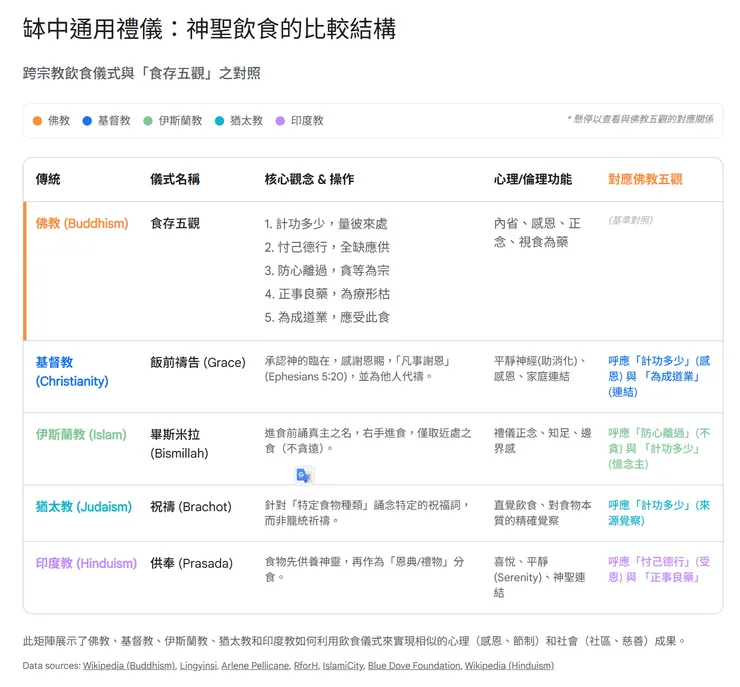The height and width of the screenshot is (687, 740).
Task: Click the Hinduism 呼應「忖己德行」 mapping cell
Action: [659, 570]
